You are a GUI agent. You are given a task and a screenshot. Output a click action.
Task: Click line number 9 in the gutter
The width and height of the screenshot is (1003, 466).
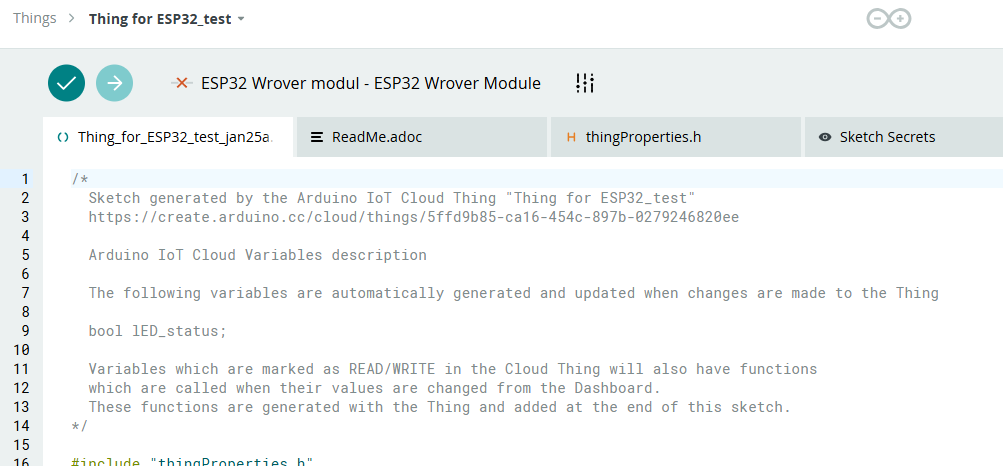(24, 331)
